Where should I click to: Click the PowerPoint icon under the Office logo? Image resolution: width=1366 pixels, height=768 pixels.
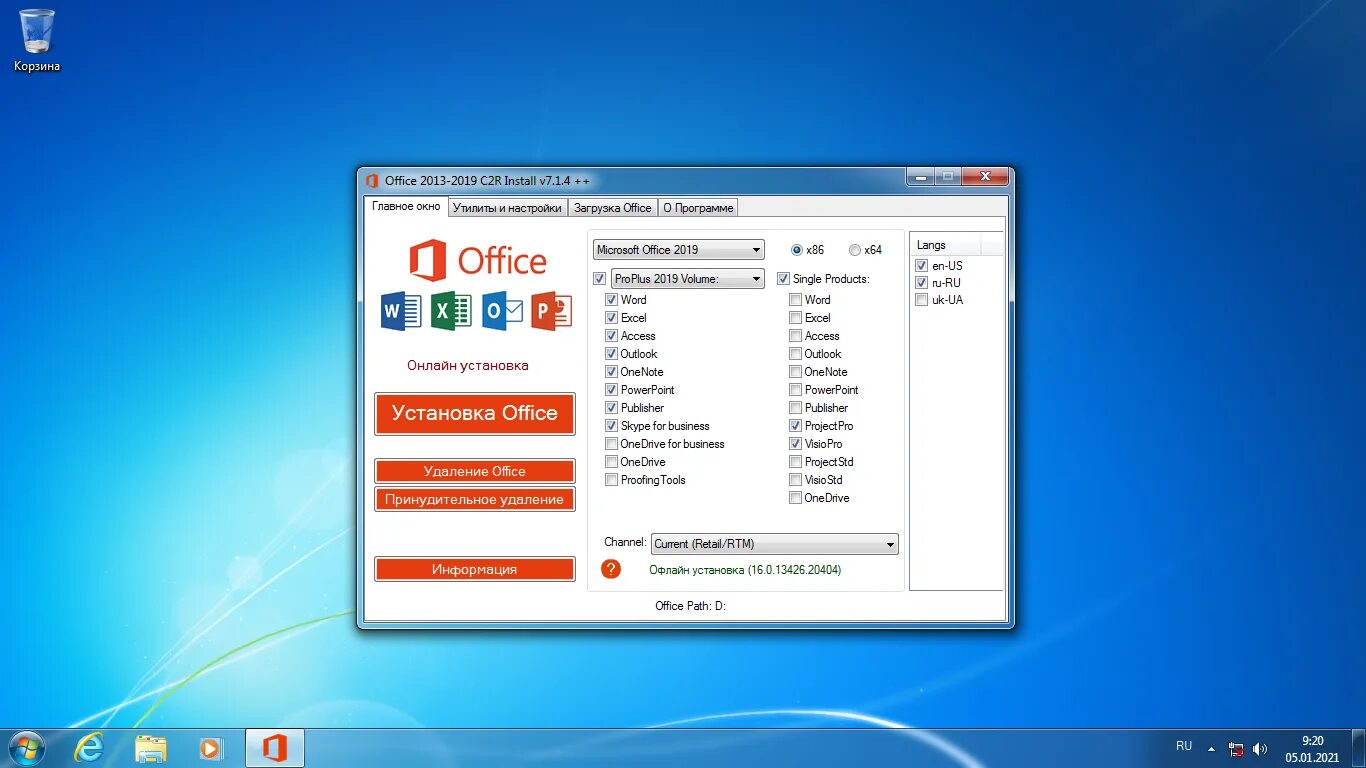552,311
